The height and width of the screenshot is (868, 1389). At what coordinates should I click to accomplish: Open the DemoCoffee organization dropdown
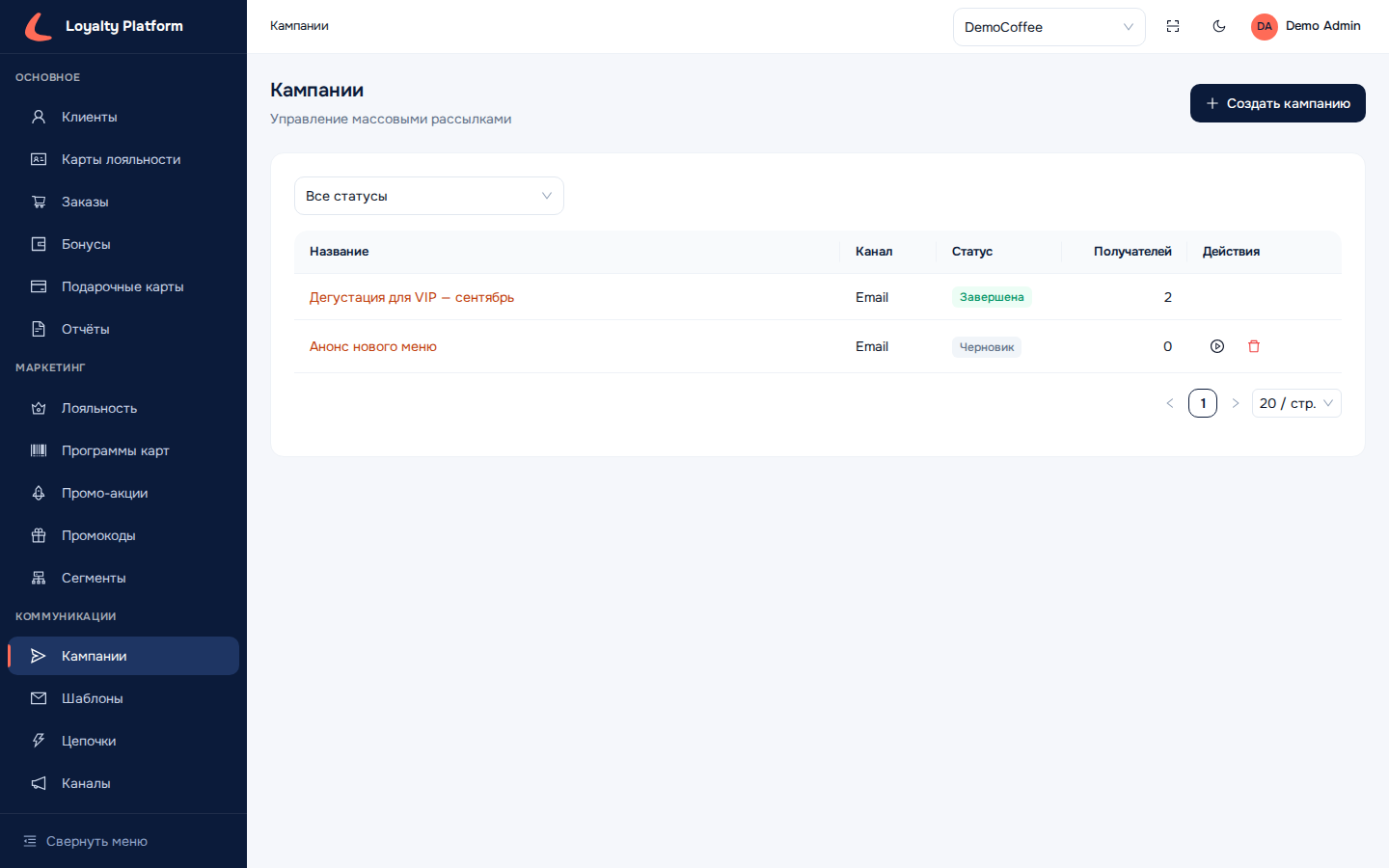[1049, 27]
